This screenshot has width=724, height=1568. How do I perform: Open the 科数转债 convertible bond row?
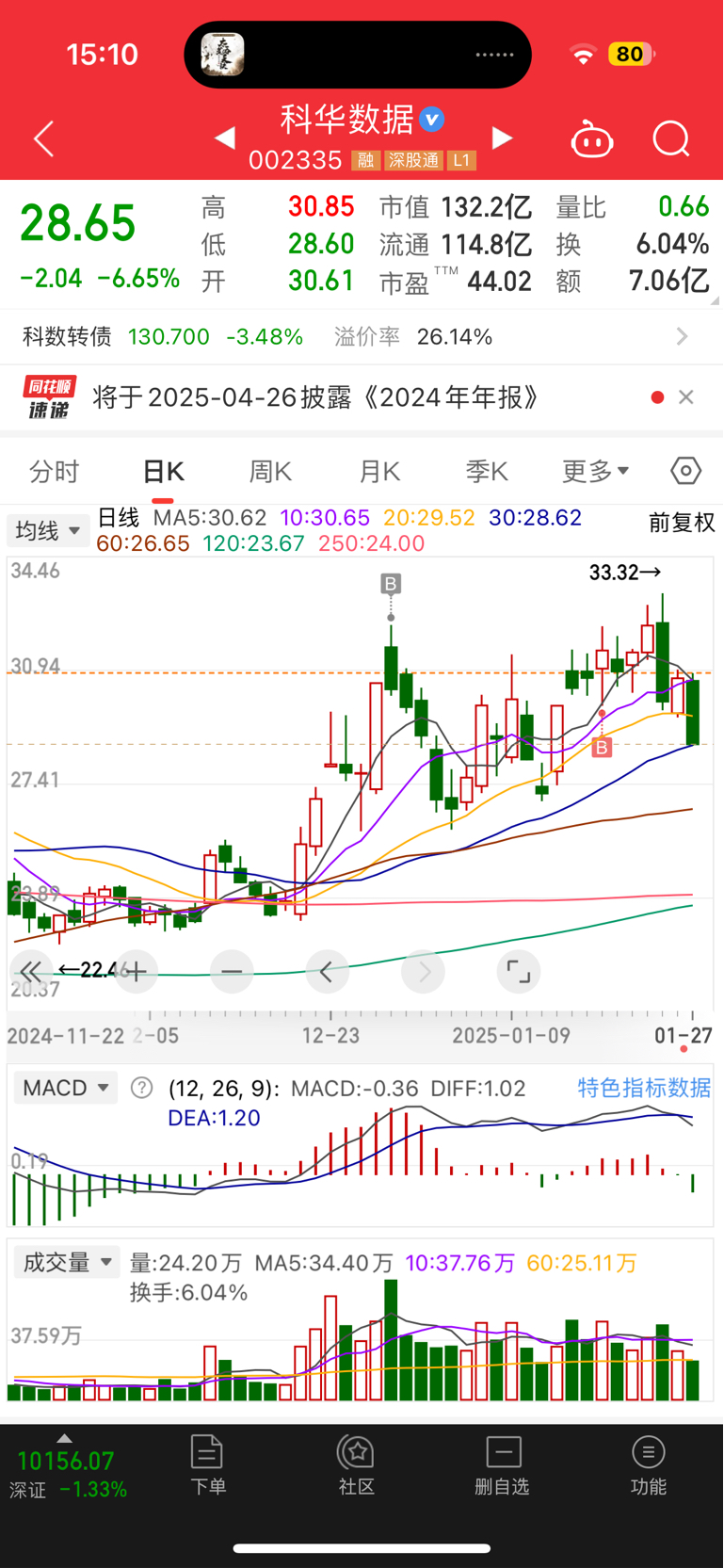tap(362, 336)
